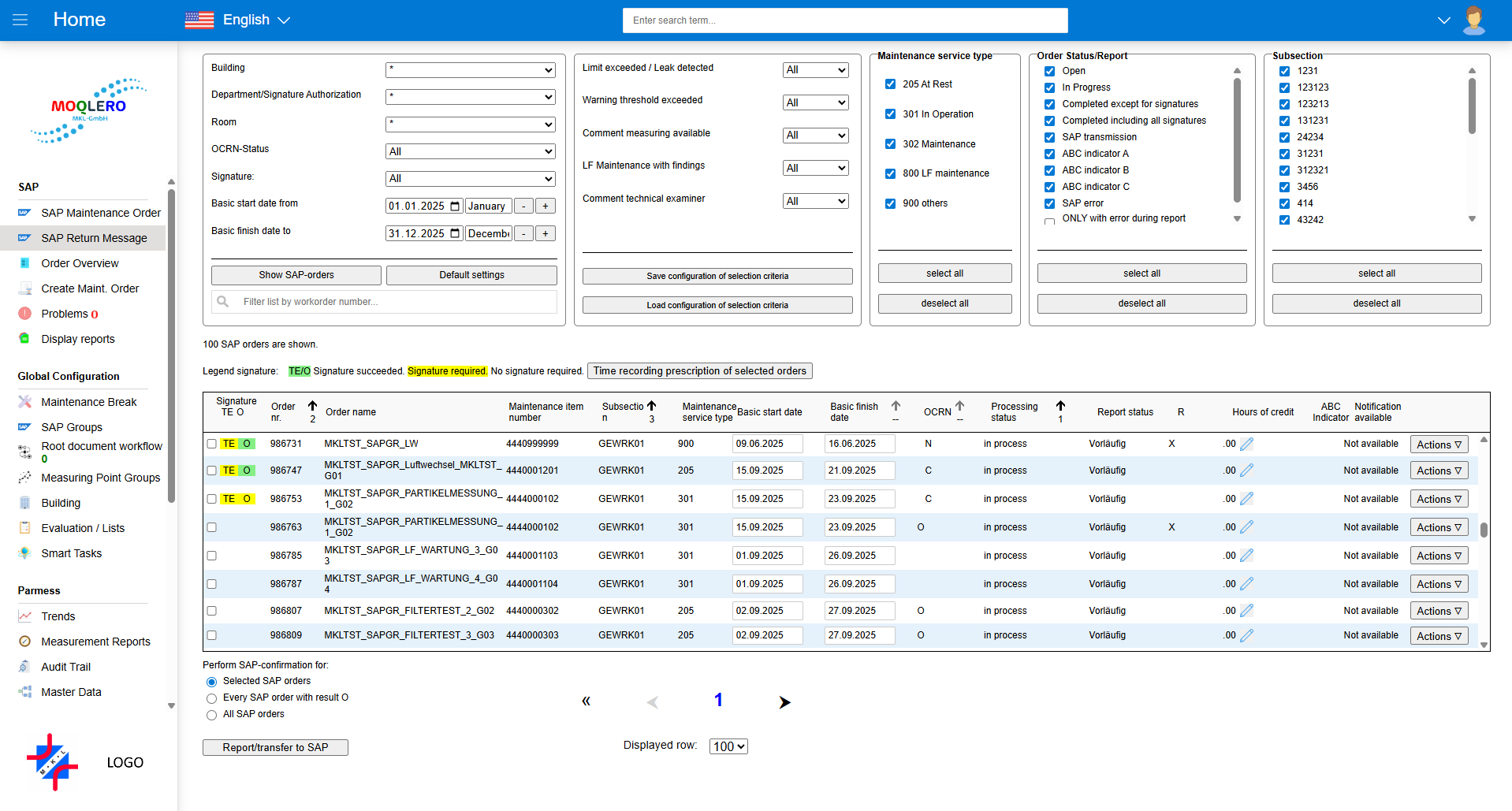Go to Master Data in the sidebar

point(72,692)
